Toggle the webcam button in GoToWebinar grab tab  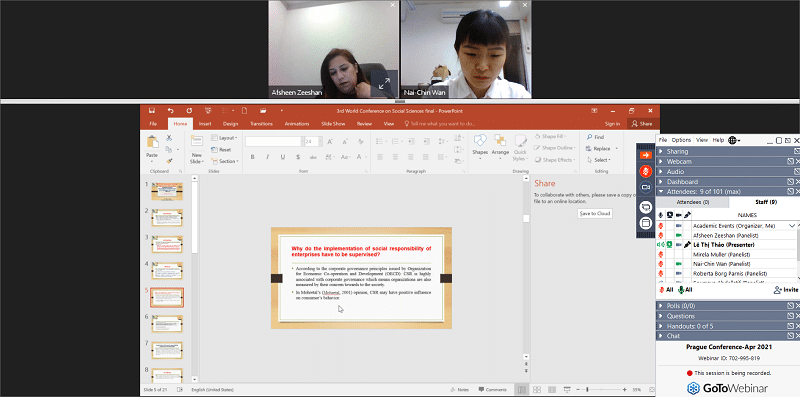point(645,188)
